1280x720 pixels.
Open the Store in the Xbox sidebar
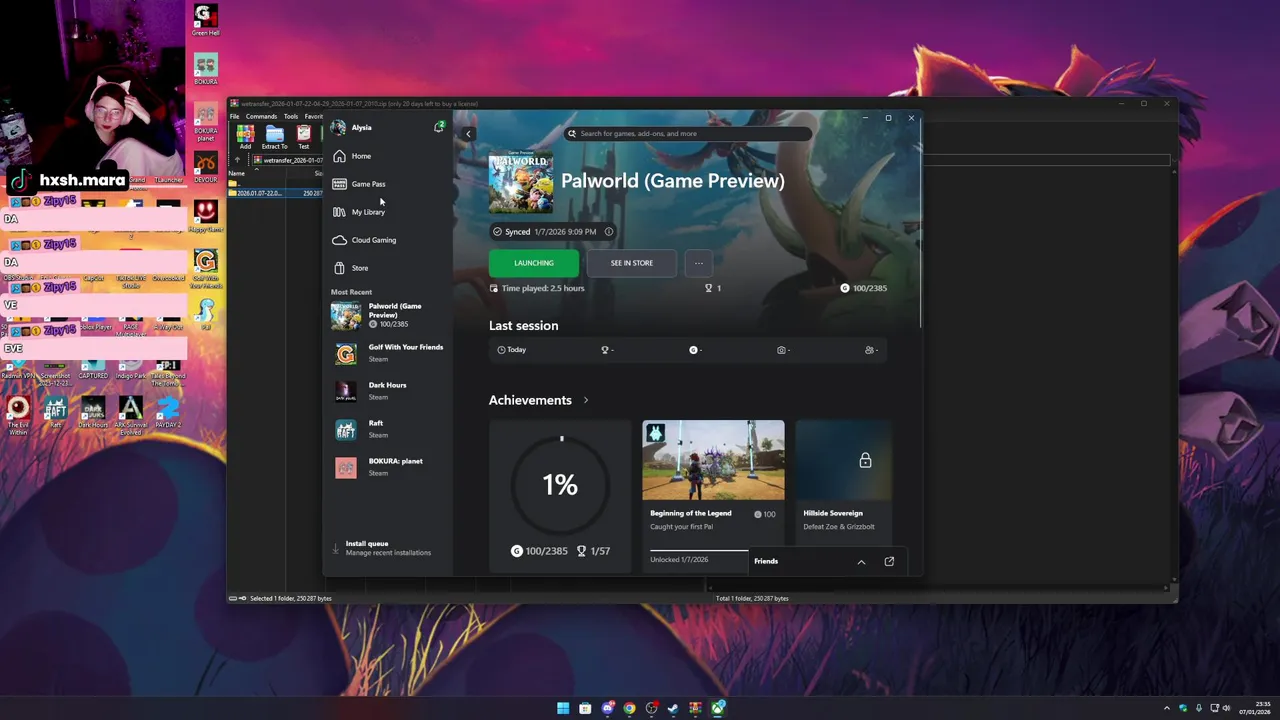coord(360,268)
